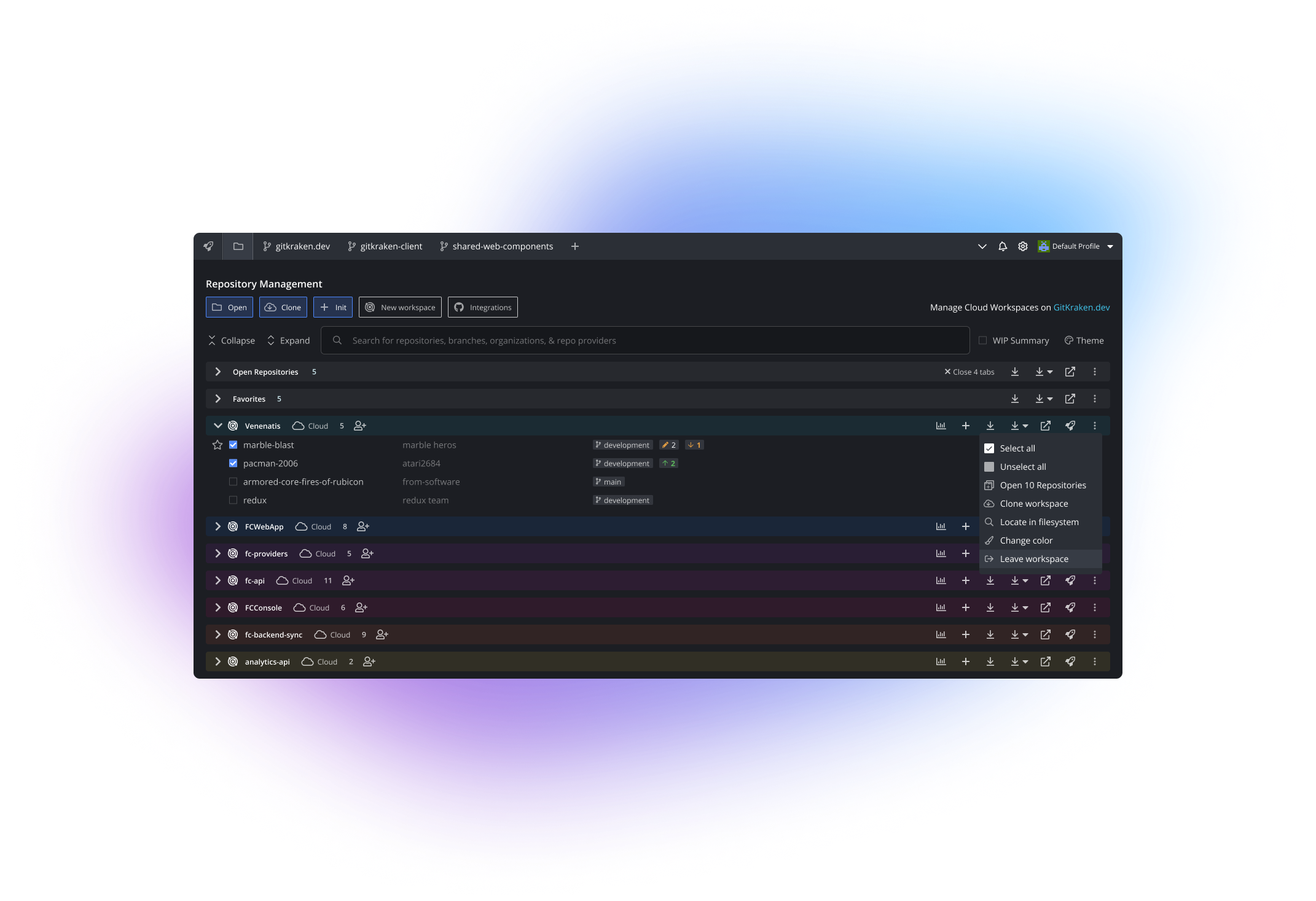Open the Theme picker
The image size is (1316, 901).
(x=1084, y=340)
